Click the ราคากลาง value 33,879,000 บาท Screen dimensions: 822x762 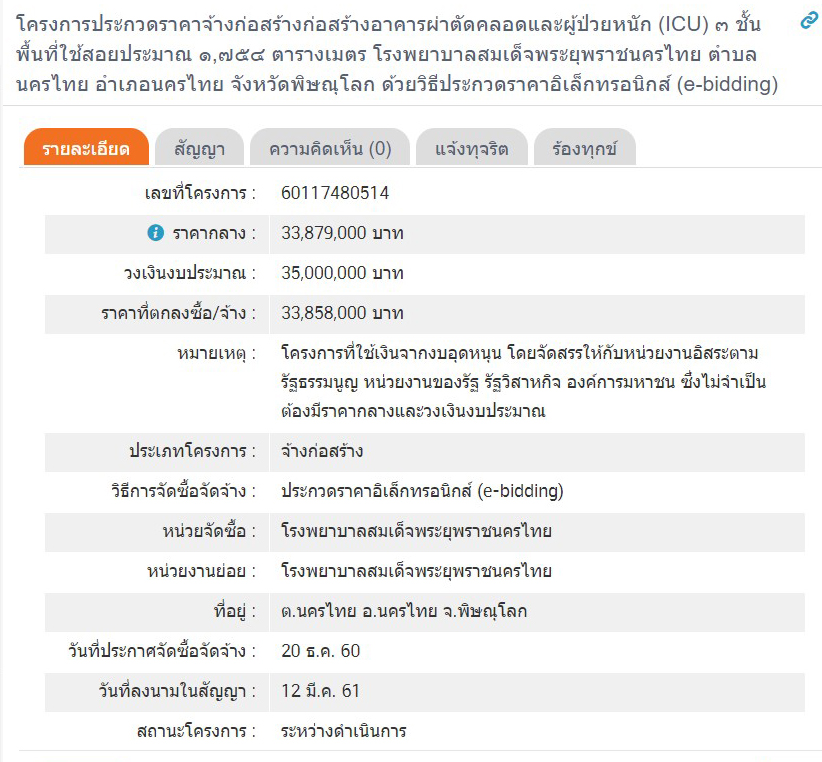342,233
